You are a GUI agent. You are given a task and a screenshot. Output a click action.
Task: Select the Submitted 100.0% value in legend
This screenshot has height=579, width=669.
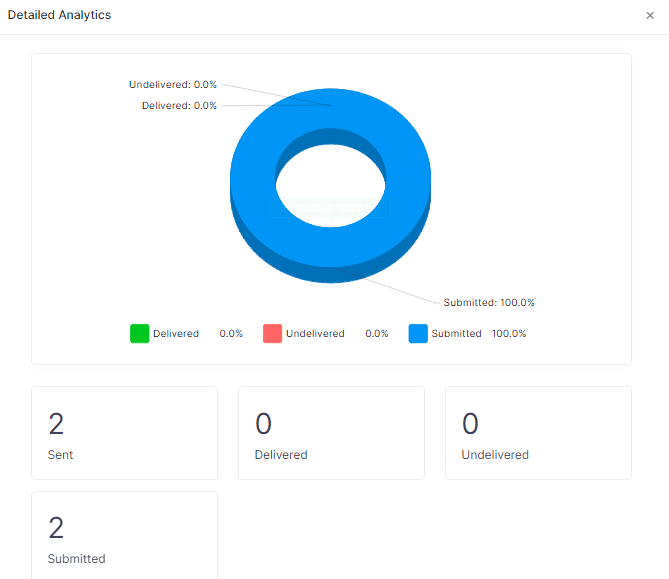509,334
